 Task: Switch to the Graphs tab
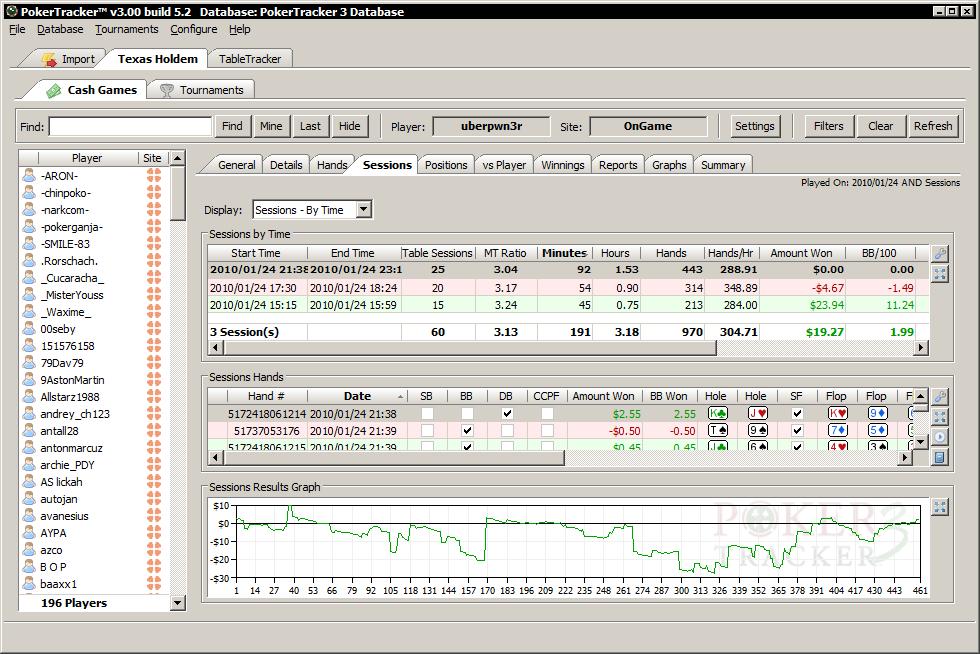(x=669, y=164)
